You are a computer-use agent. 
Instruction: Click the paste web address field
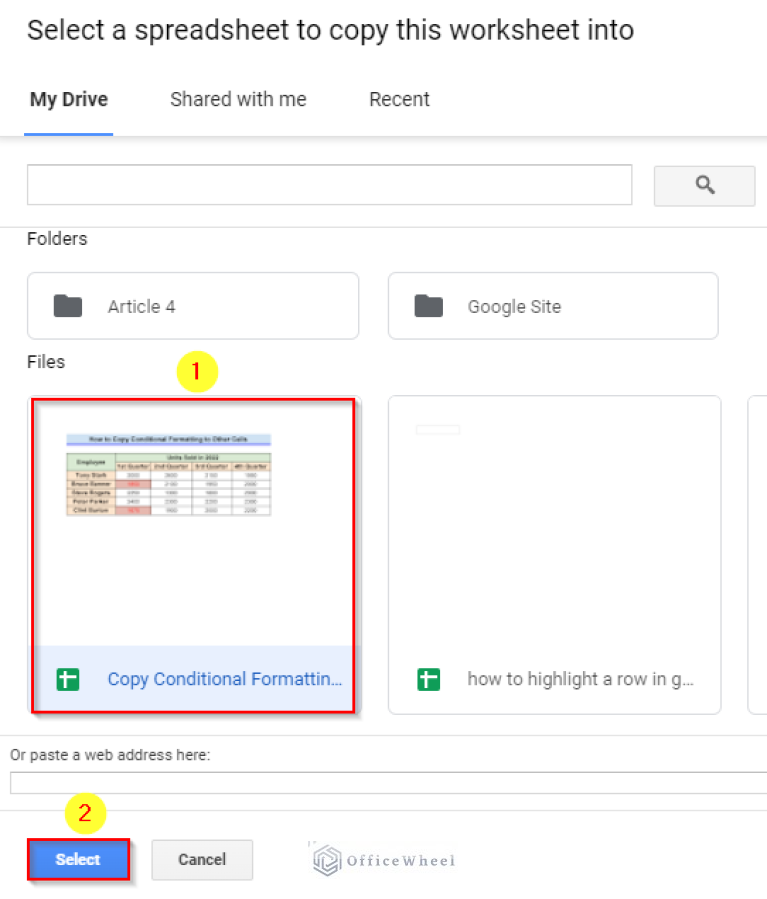tap(388, 782)
